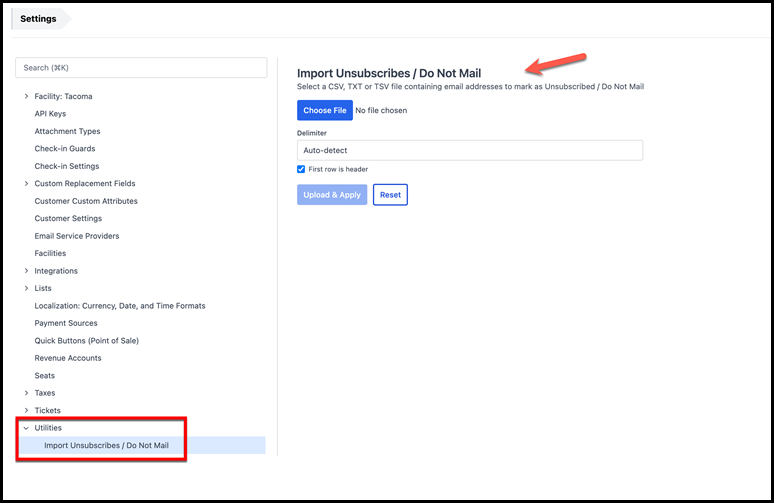Viewport: 774px width, 503px height.
Task: Click the Reset button
Action: (x=390, y=195)
